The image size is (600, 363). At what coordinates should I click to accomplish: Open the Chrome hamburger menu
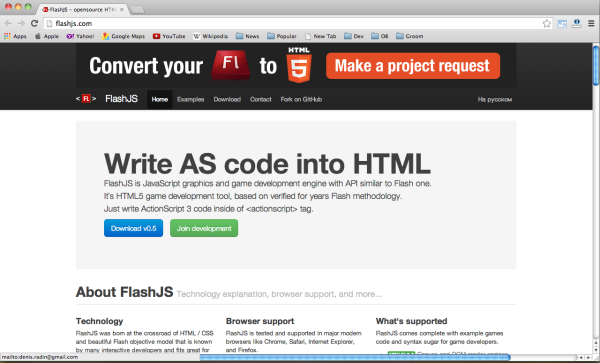point(591,23)
